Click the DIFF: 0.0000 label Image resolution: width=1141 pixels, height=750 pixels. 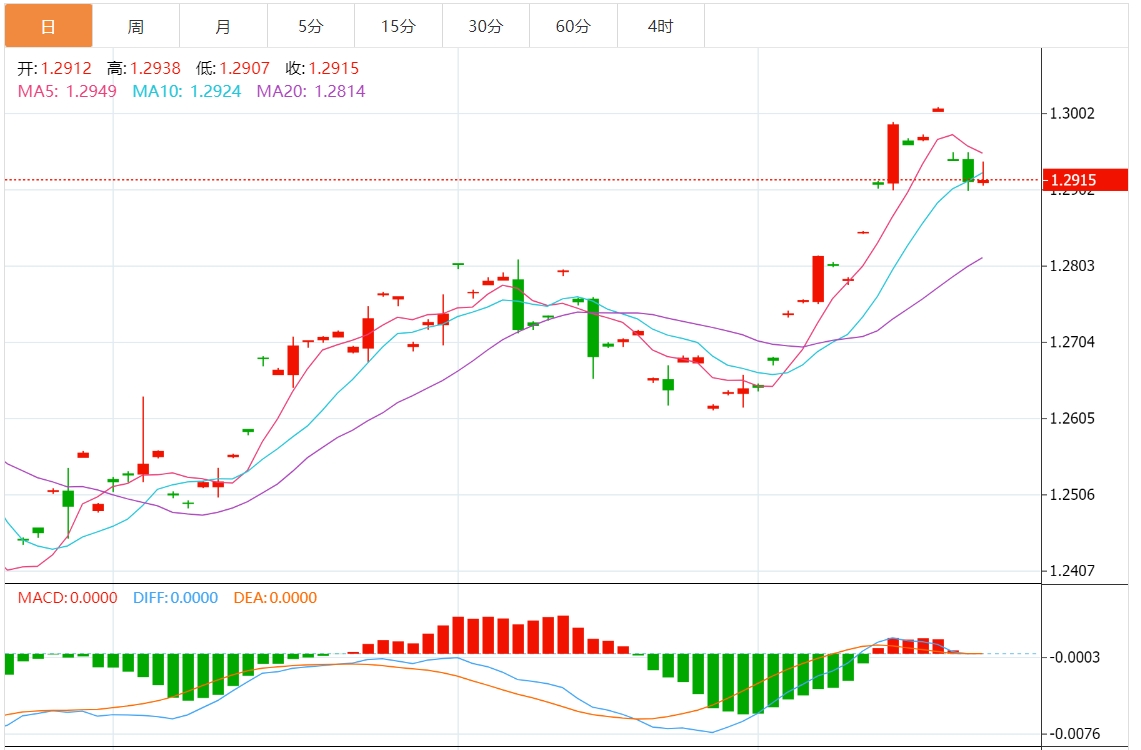click(x=175, y=598)
